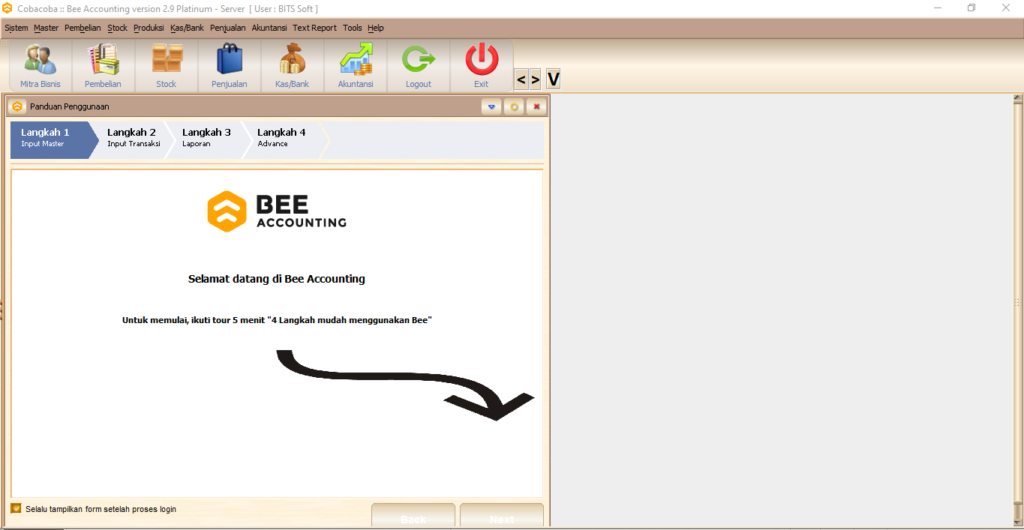
Task: Toggle 'Selalu tampilkan form setelah proses login' checkbox
Action: (x=16, y=508)
